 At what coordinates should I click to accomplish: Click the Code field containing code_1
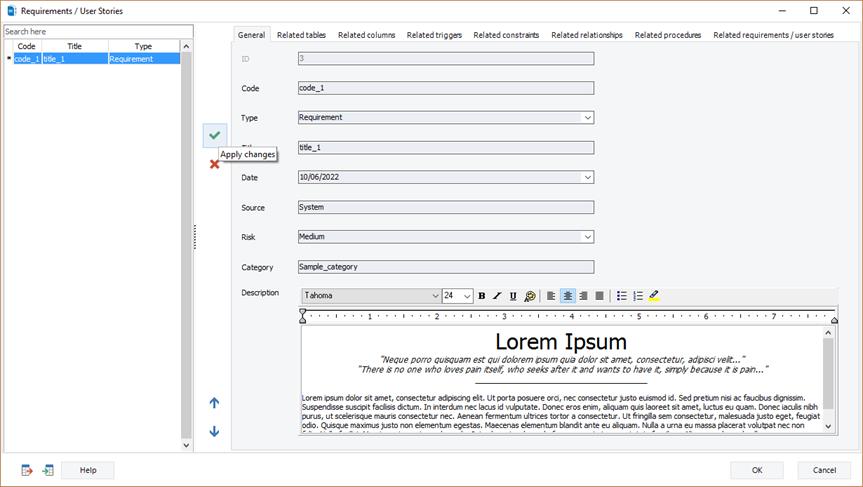pos(446,88)
